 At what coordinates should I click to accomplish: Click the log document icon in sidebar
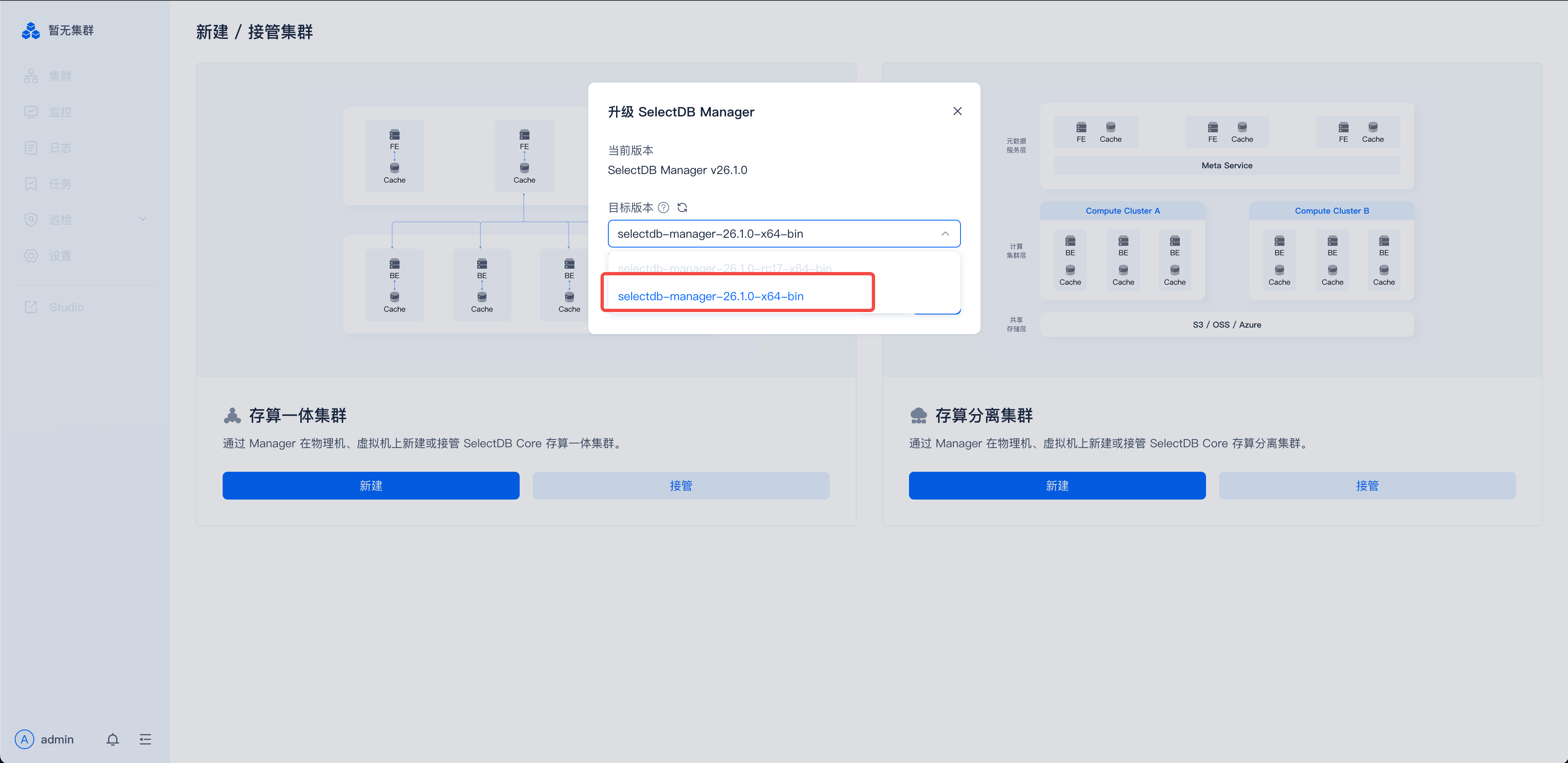(31, 148)
